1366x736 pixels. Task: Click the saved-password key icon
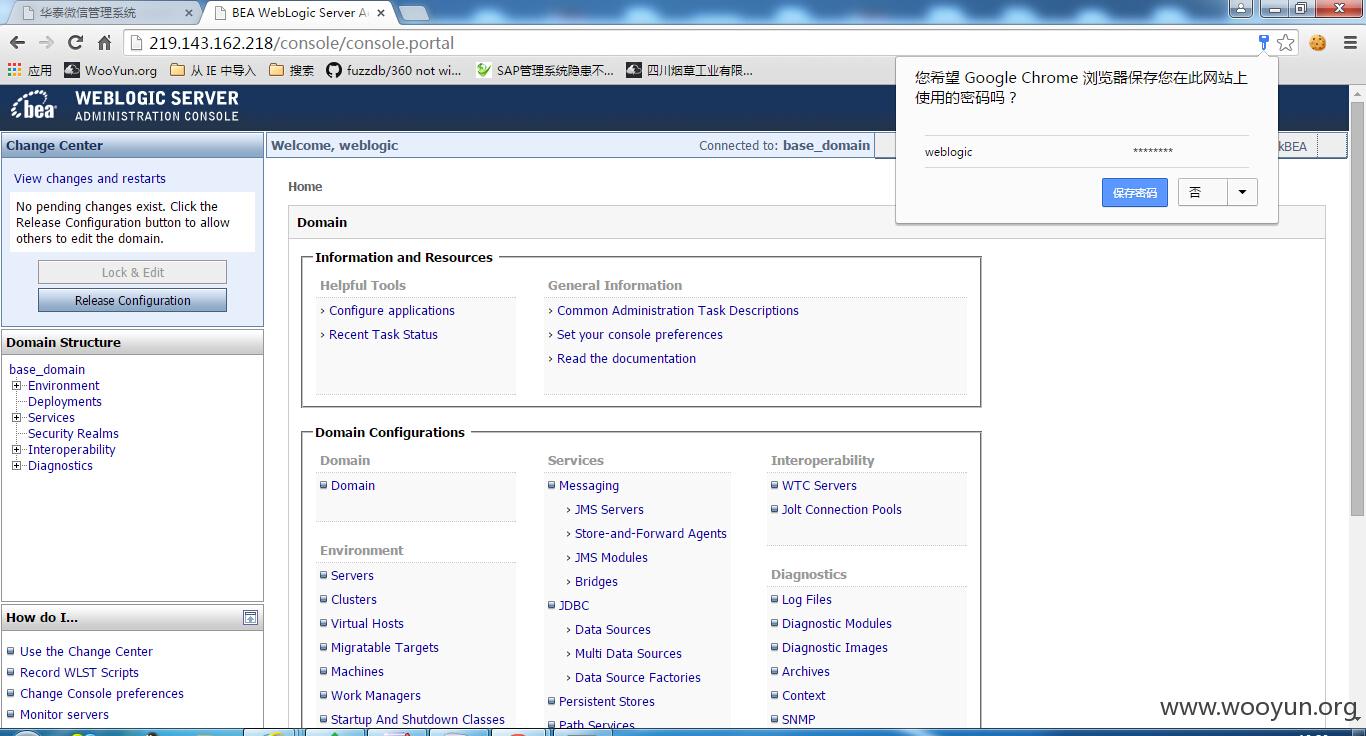(x=1264, y=42)
